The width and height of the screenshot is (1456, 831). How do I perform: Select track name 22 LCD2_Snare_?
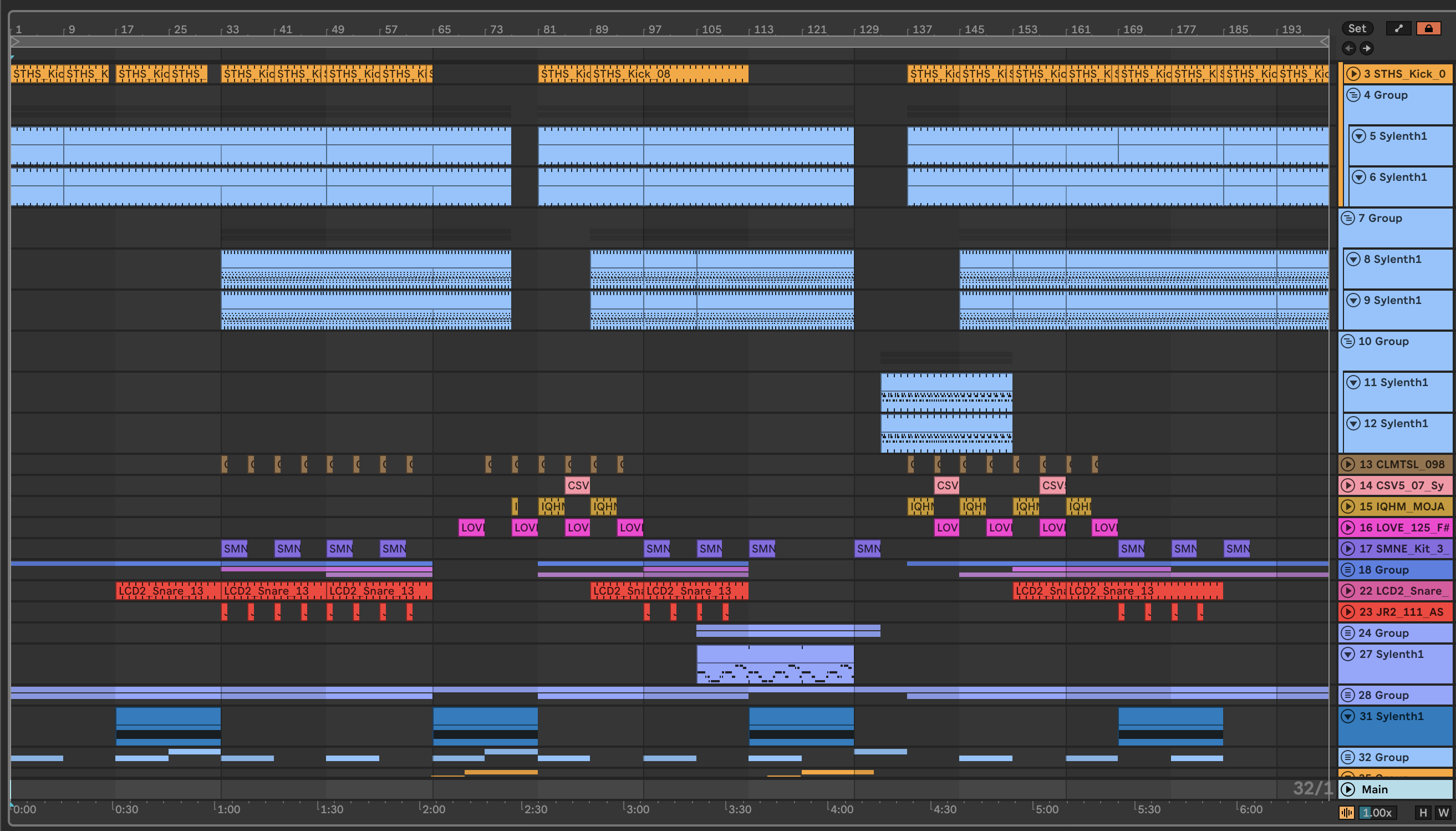1403,591
